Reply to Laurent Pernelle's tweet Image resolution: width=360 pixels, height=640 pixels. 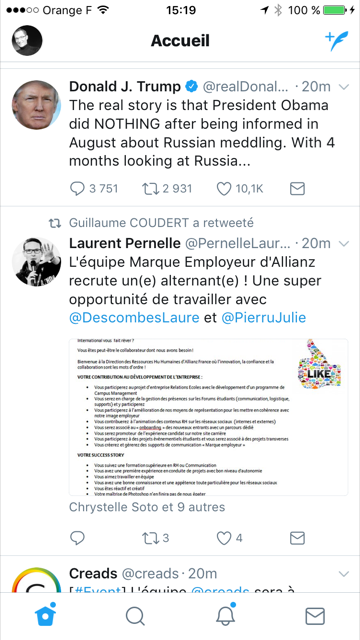[x=77, y=538]
